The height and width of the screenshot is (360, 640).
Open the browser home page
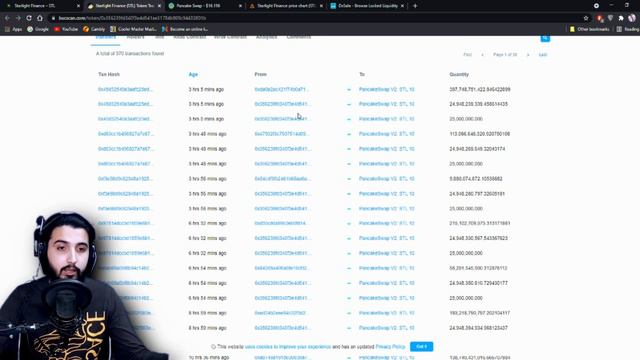(x=40, y=18)
